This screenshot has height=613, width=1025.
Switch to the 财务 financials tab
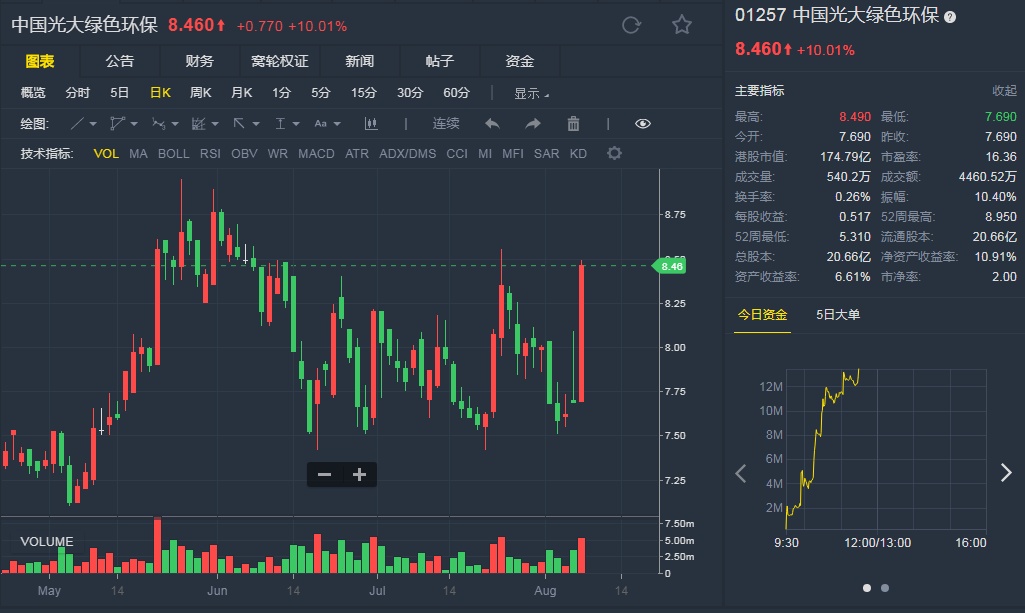pyautogui.click(x=199, y=61)
